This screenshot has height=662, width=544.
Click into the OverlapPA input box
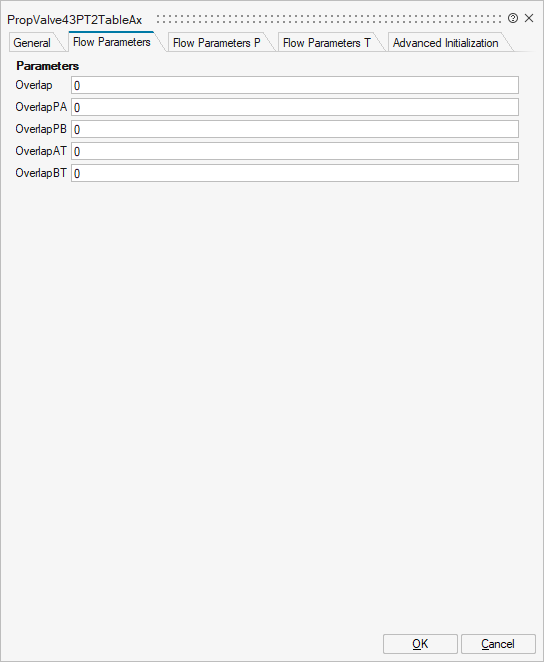(295, 107)
